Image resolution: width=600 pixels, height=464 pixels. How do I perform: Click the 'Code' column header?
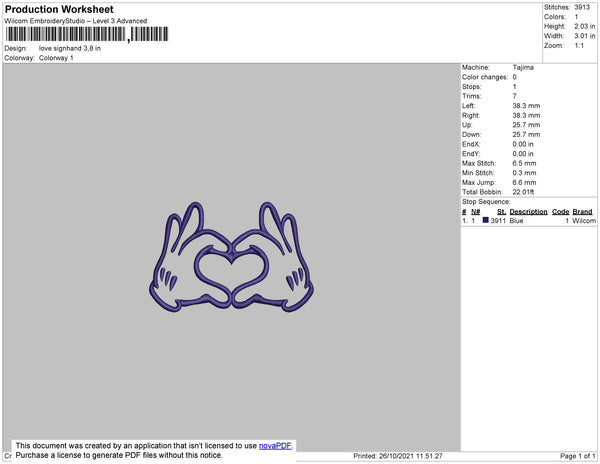click(x=561, y=212)
